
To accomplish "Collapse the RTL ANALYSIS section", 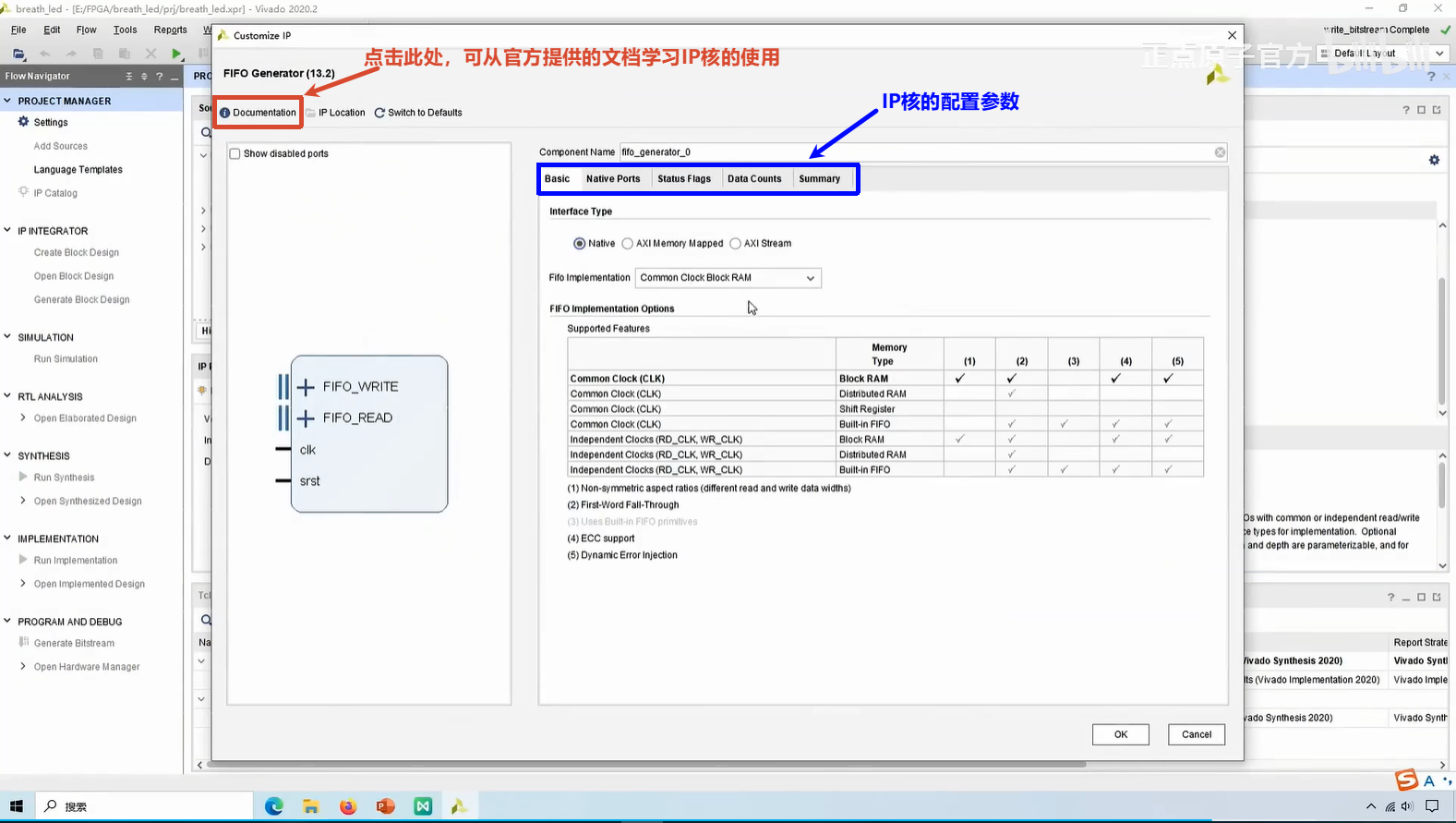I will click(7, 396).
